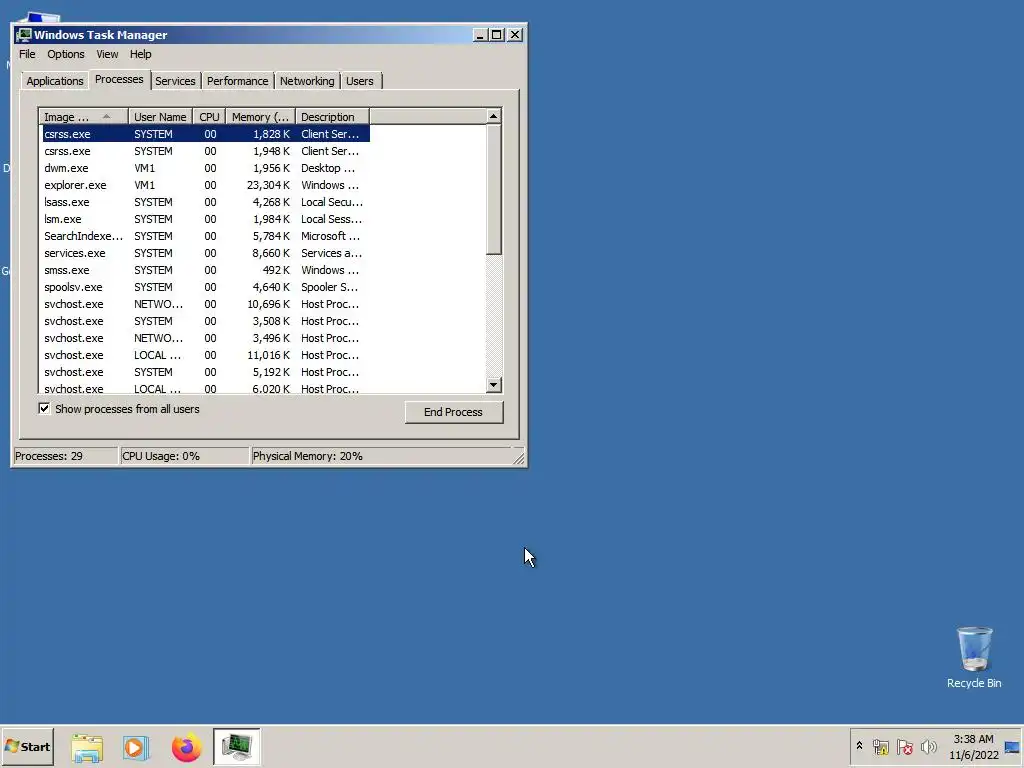Click the 23,304 K memory value

[268, 185]
